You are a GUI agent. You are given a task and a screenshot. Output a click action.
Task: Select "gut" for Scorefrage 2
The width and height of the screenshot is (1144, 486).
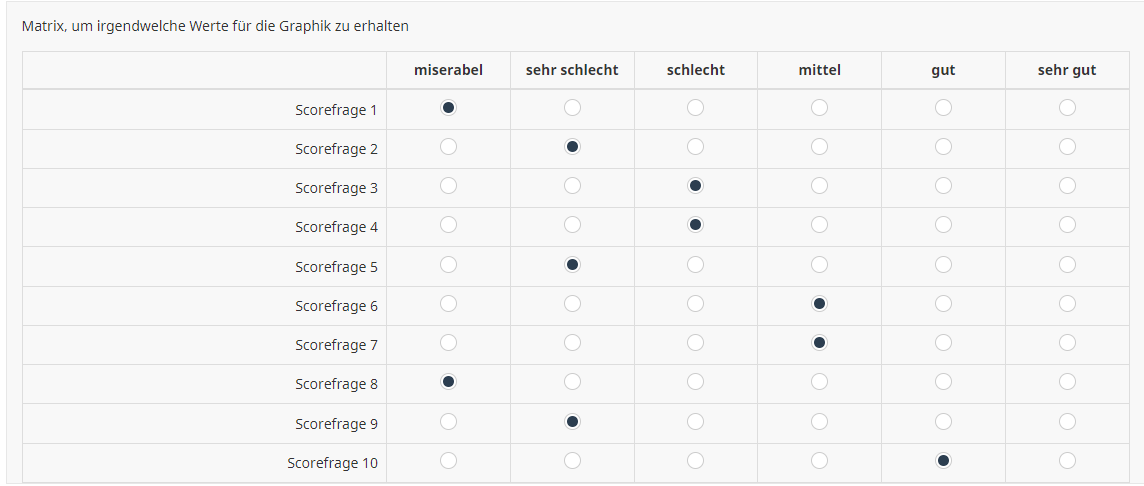point(943,147)
